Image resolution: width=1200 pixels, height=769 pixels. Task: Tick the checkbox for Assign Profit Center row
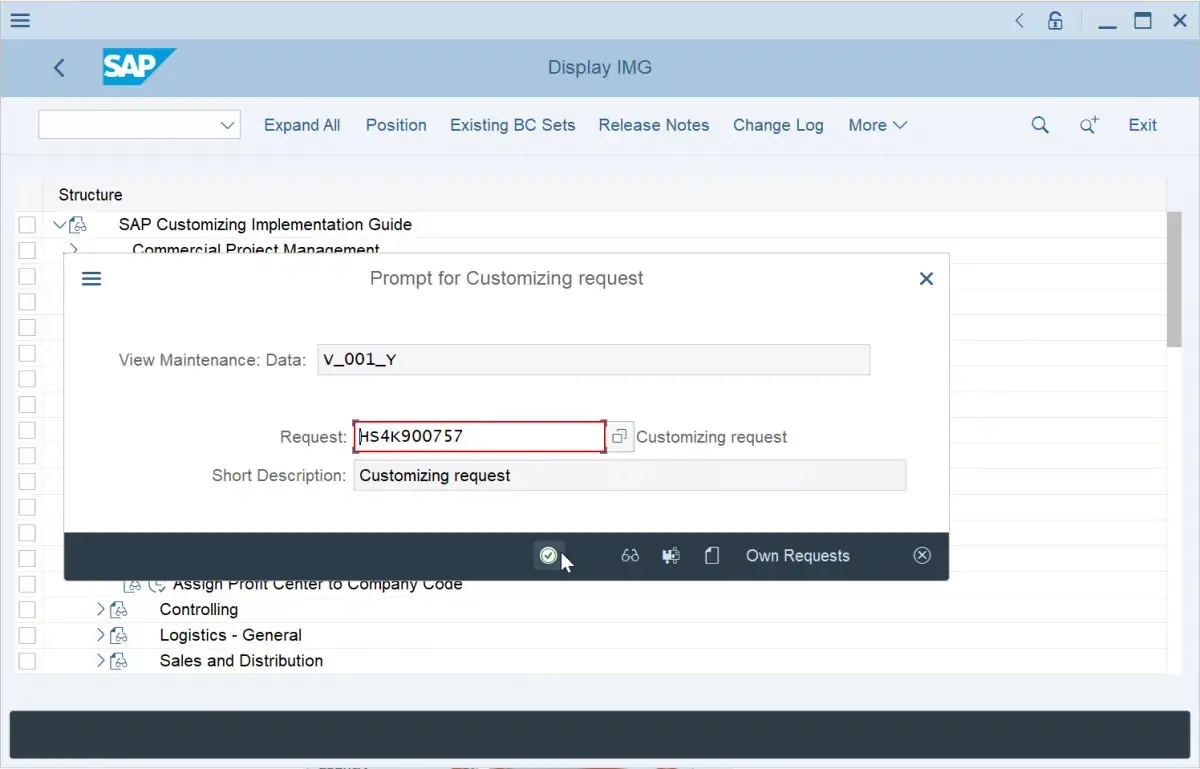click(x=27, y=584)
